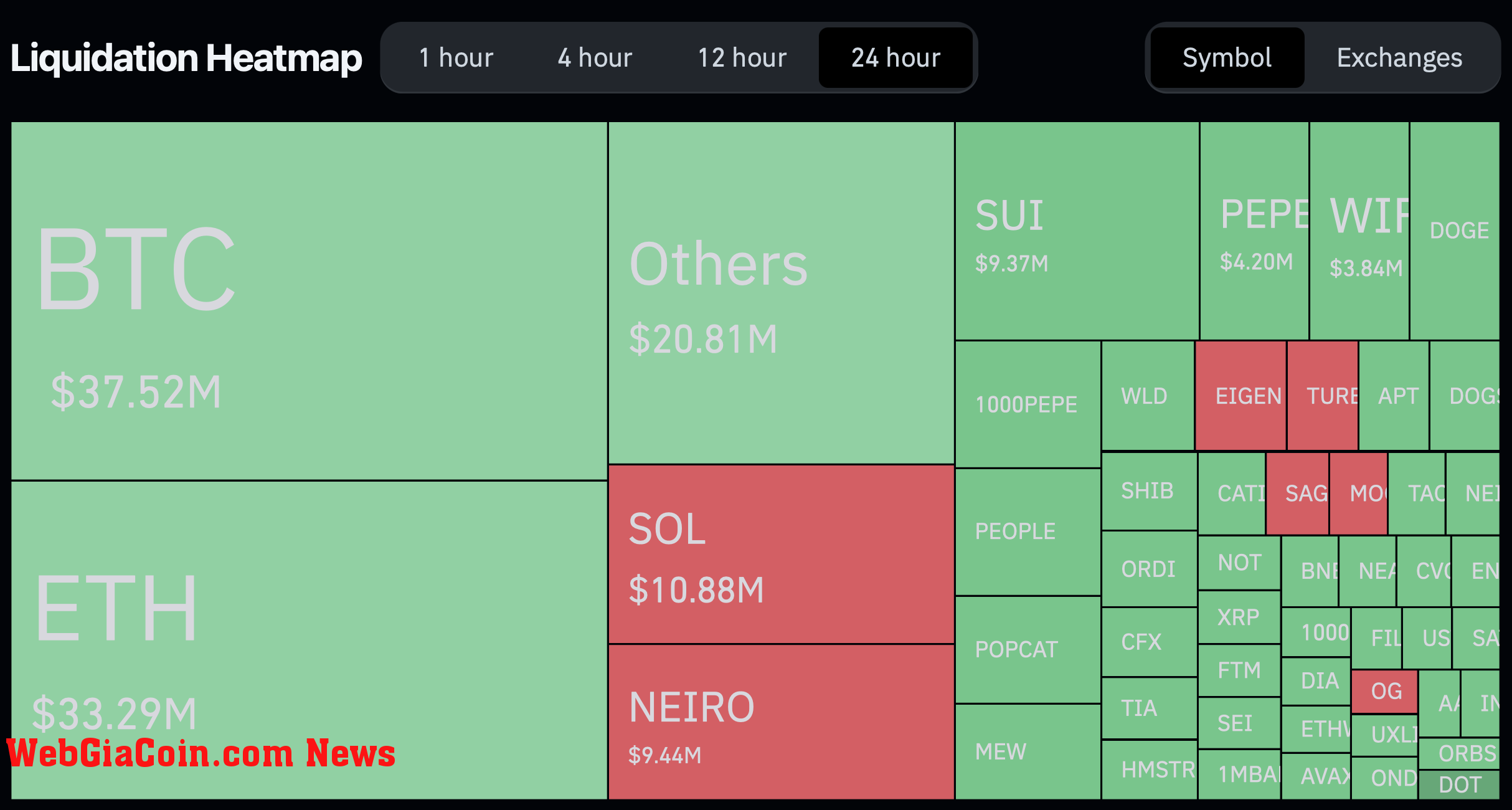Click the WLD tile
The height and width of the screenshot is (810, 1512).
point(1148,396)
